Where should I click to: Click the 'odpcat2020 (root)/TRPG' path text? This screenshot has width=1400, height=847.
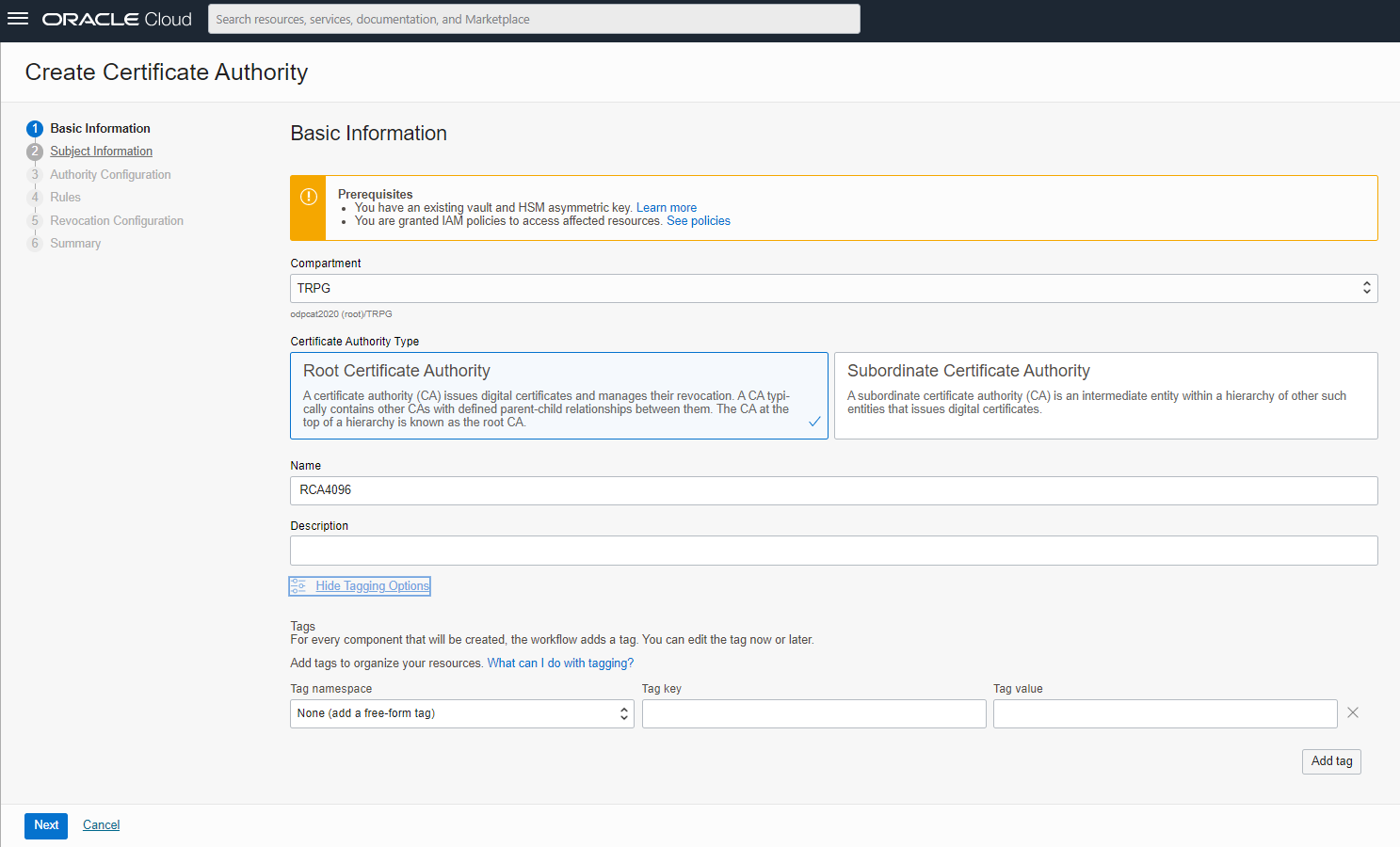click(x=341, y=313)
